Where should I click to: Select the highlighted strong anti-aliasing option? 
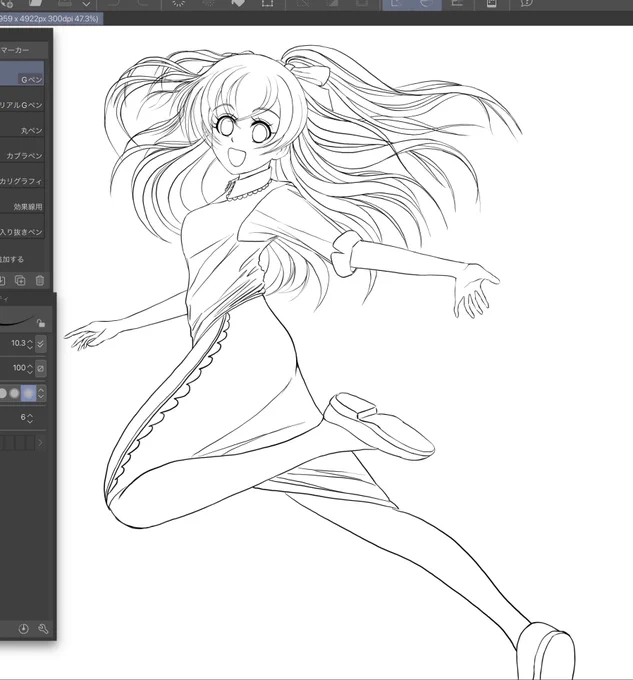29,393
